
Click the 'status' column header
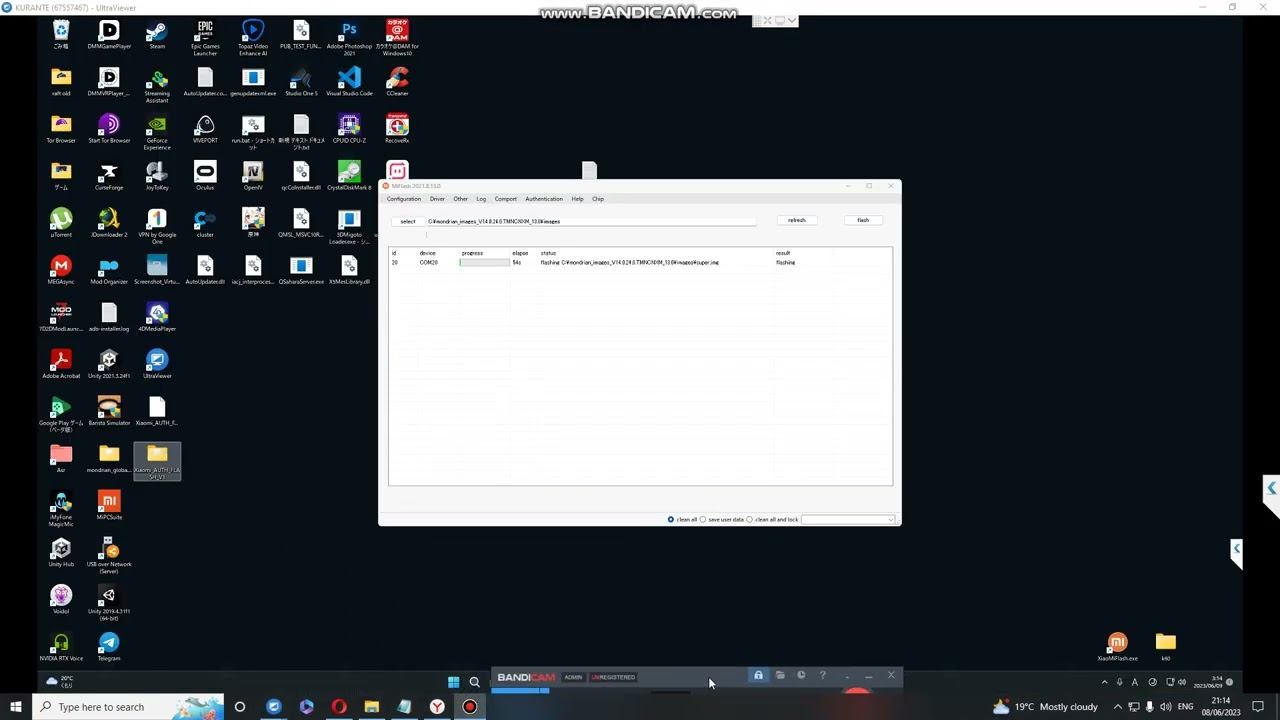548,253
